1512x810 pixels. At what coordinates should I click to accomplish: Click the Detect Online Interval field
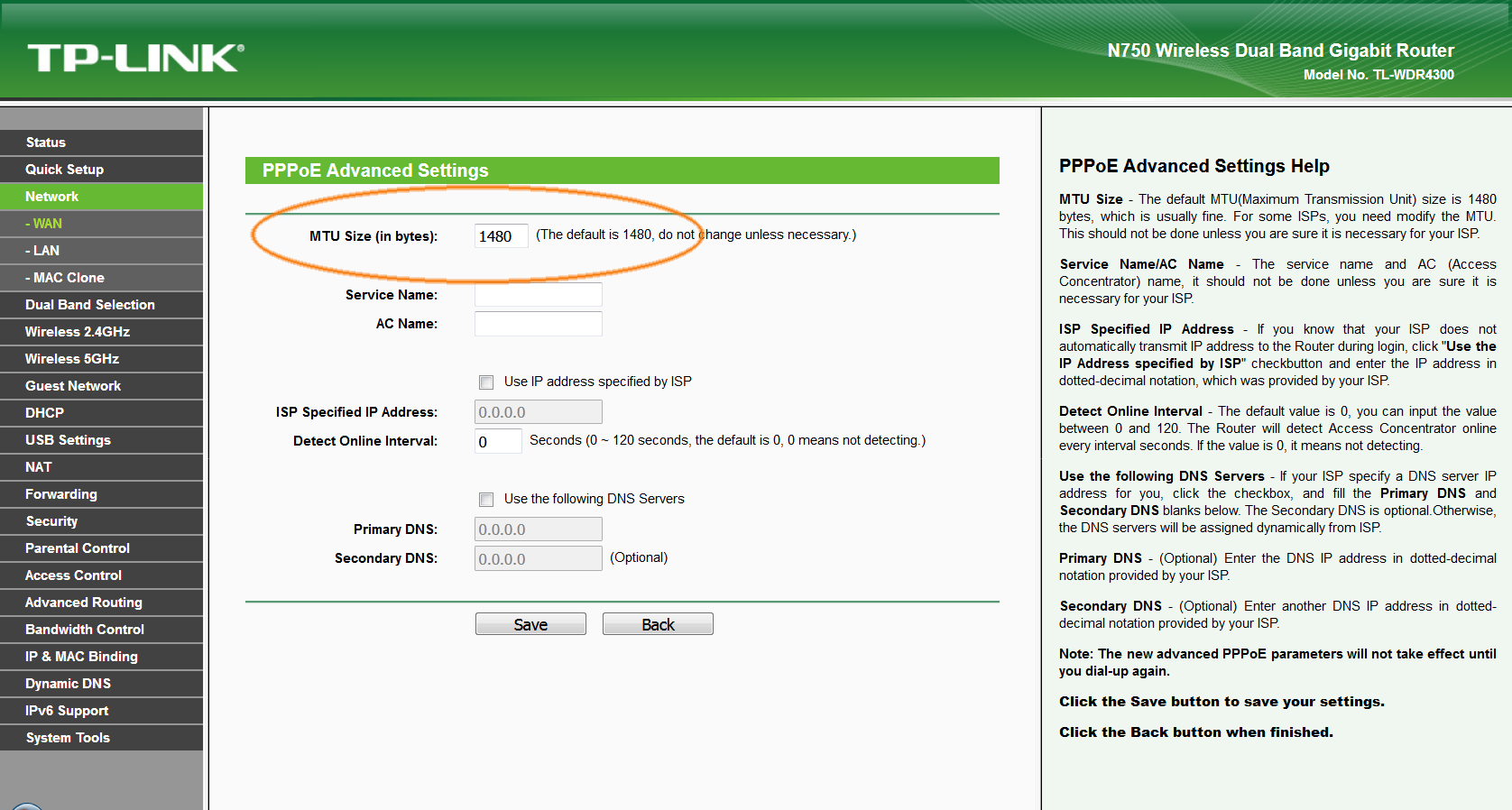coord(498,441)
